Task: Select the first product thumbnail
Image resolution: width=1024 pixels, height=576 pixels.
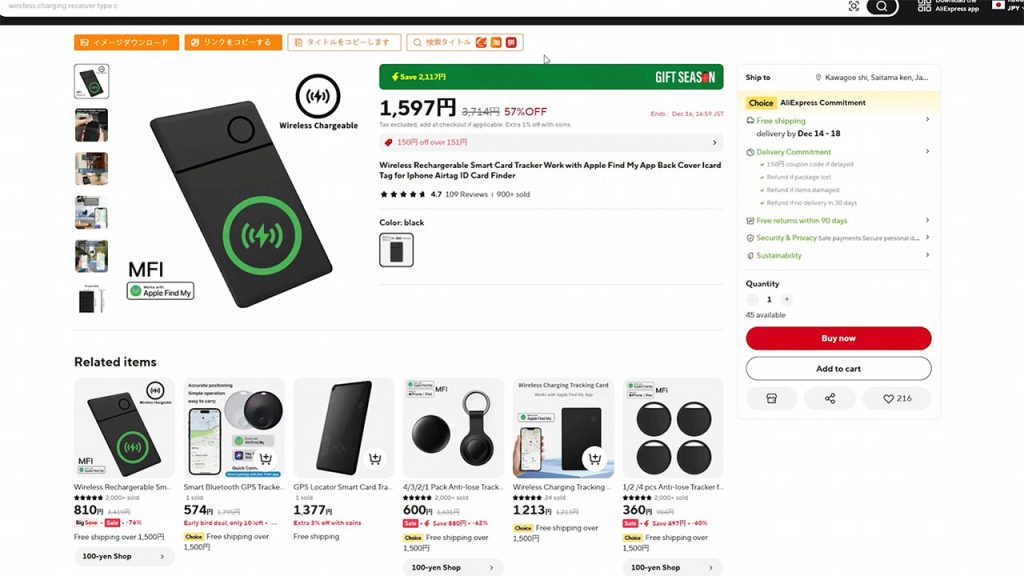Action: 92,82
